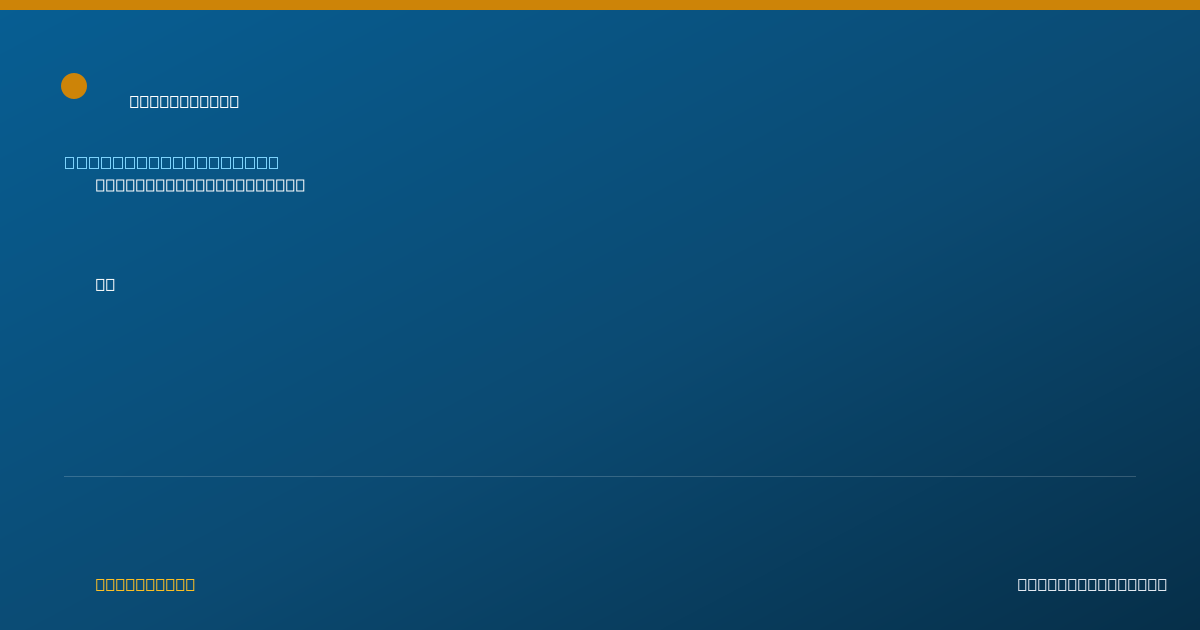Open the light blue headline text
1200x630 pixels.
pos(172,162)
